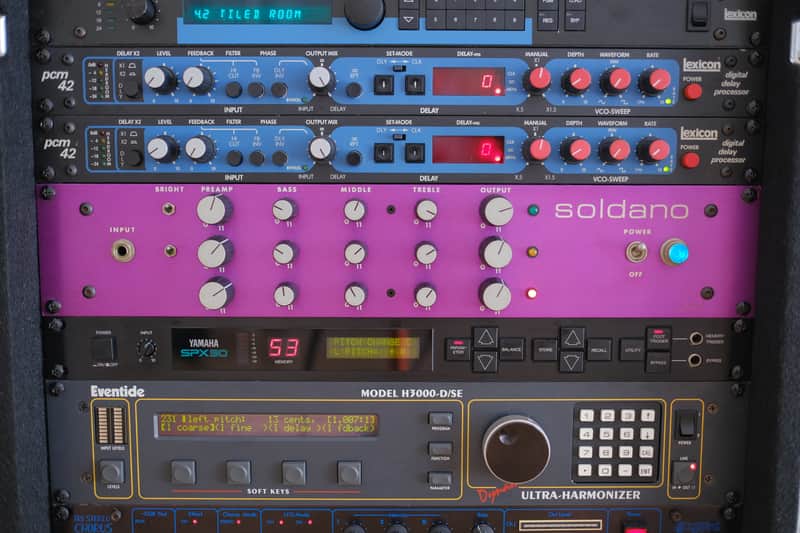Adjust the red Rate knob on lower PCM 42
The image size is (800, 533).
tap(654, 149)
